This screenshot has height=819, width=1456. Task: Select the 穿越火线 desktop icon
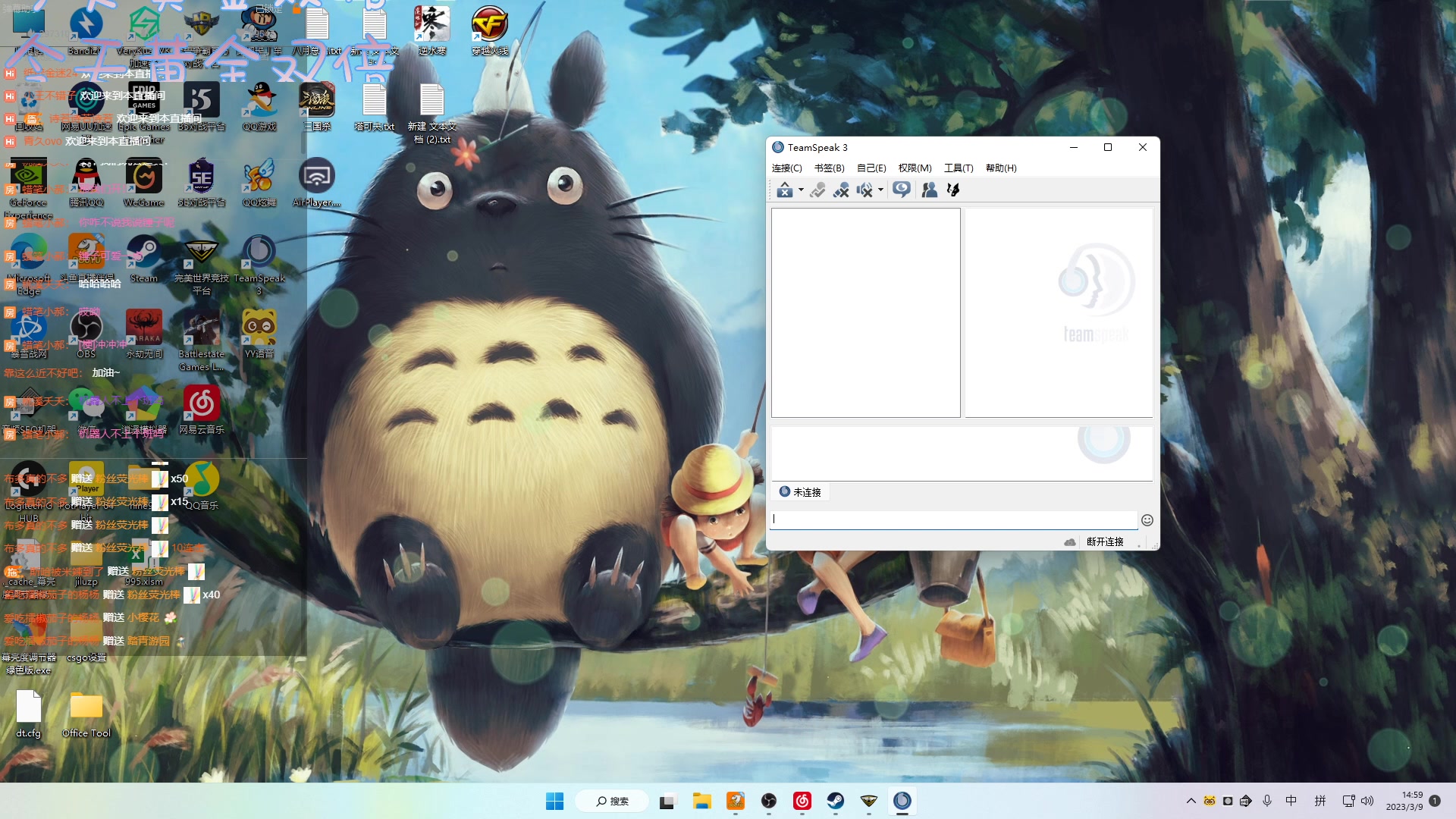(490, 30)
